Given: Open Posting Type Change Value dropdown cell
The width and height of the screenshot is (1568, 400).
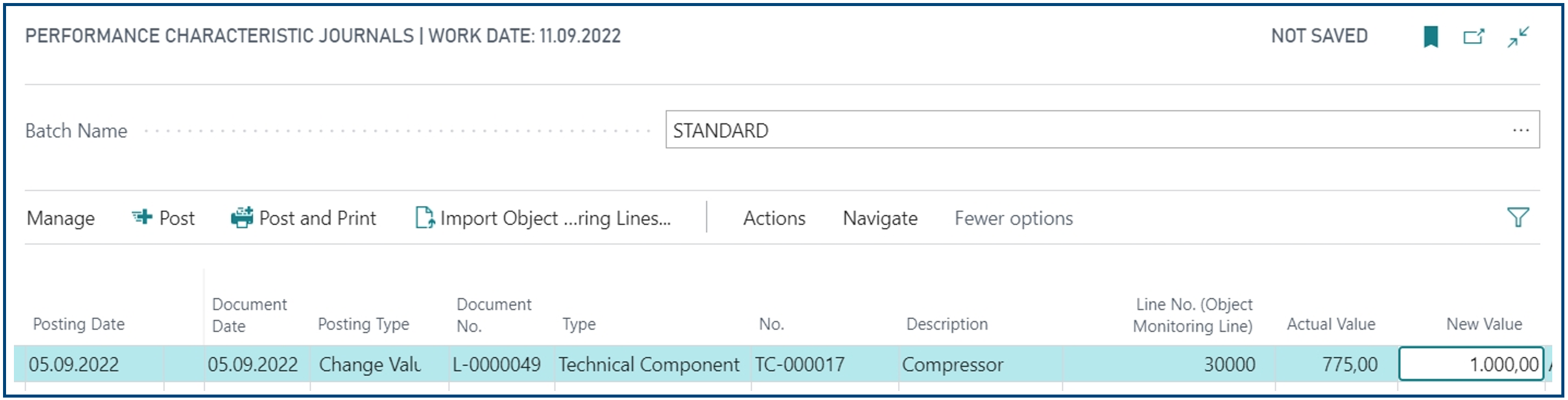Looking at the screenshot, I should coord(379,364).
